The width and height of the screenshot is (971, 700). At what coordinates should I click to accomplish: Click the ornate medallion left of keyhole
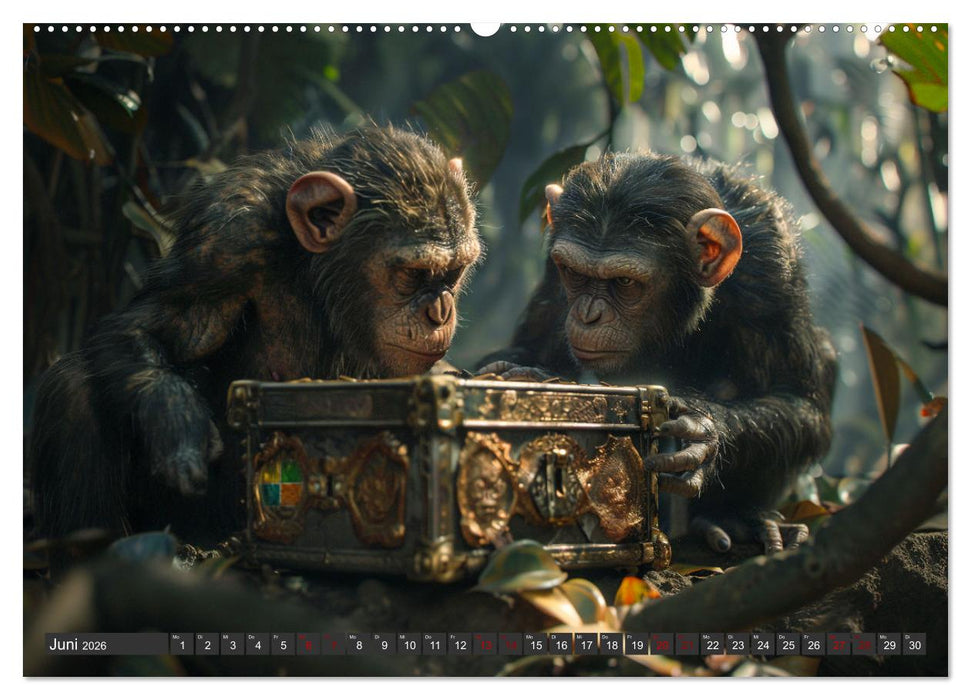486,487
